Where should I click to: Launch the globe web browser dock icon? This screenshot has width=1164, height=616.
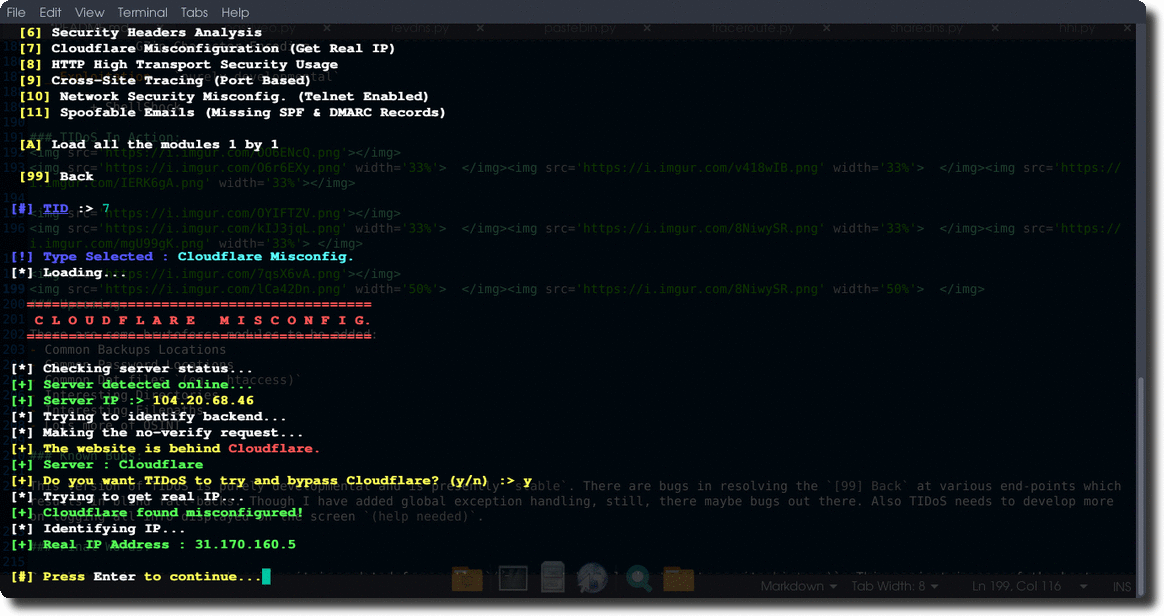(x=593, y=578)
